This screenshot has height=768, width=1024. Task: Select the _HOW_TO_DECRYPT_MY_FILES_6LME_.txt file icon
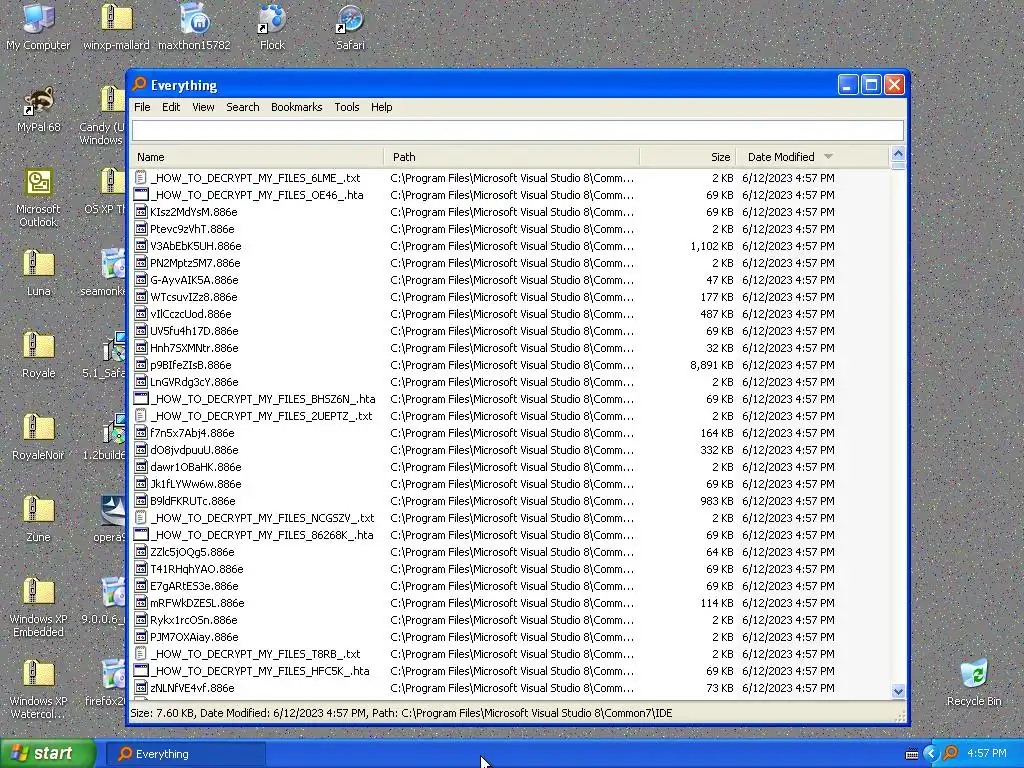(x=140, y=178)
